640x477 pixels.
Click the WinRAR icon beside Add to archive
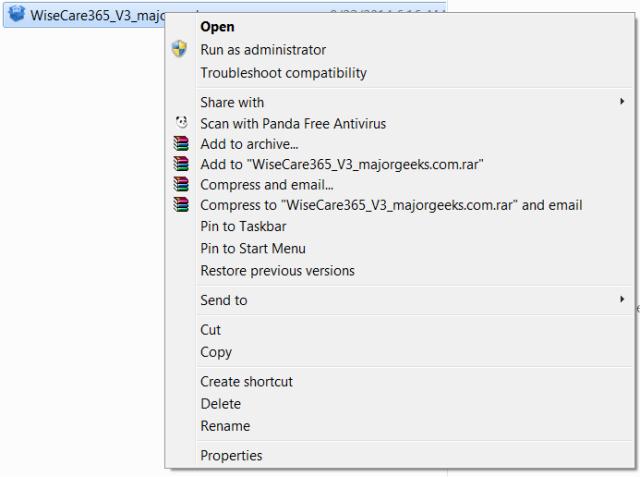pos(181,144)
